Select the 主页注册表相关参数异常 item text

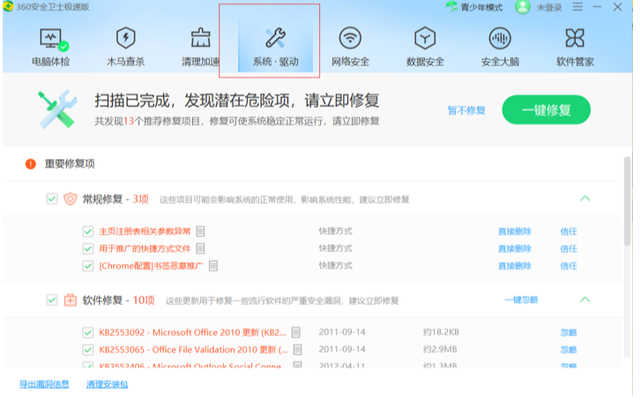point(145,232)
